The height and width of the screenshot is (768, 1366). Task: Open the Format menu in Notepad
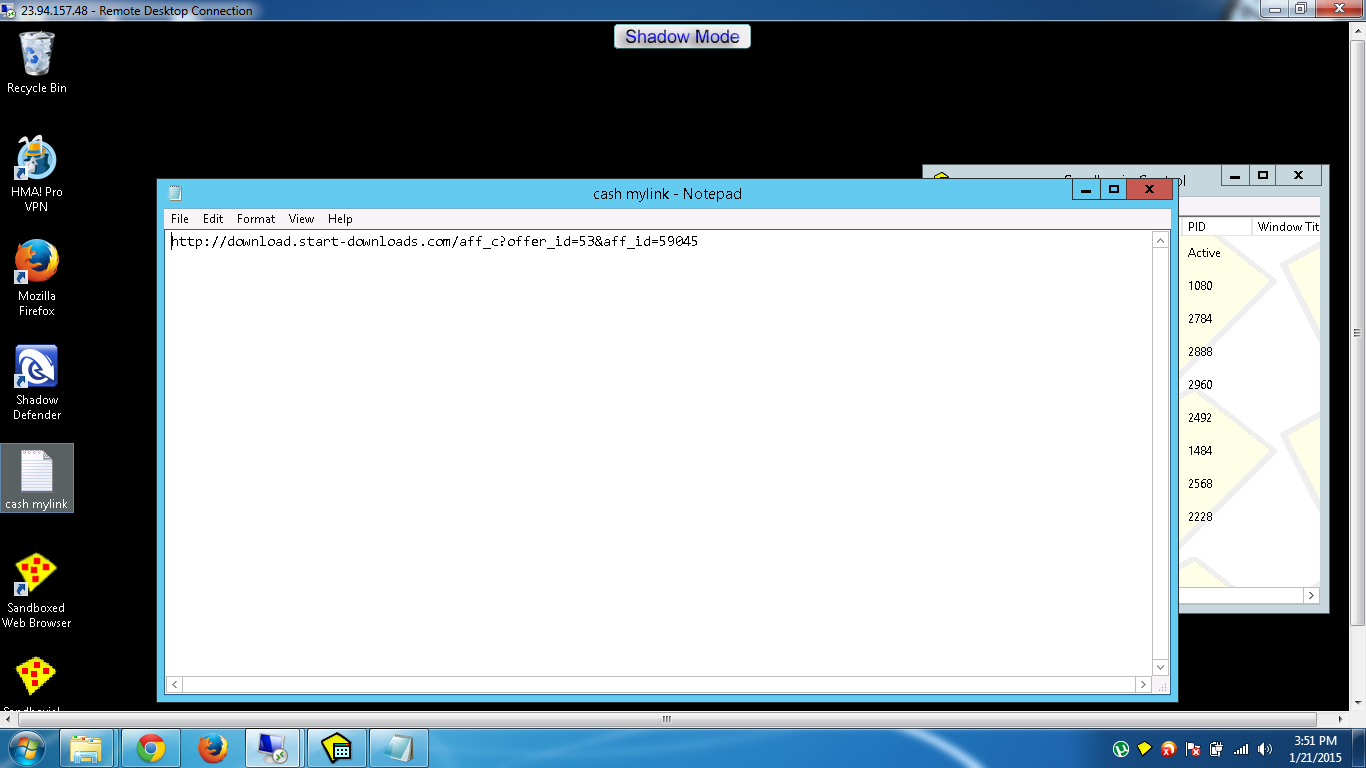(256, 219)
